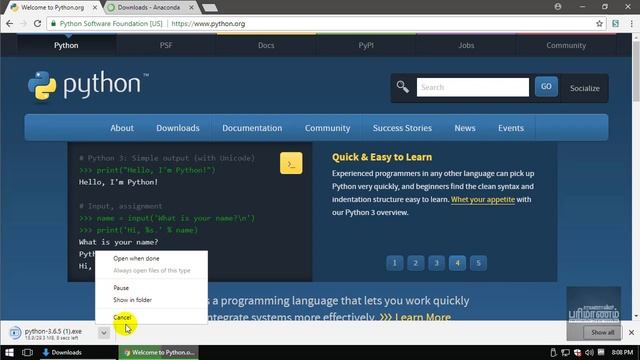Click the Search input field
The height and width of the screenshot is (360, 640).
pos(473,87)
